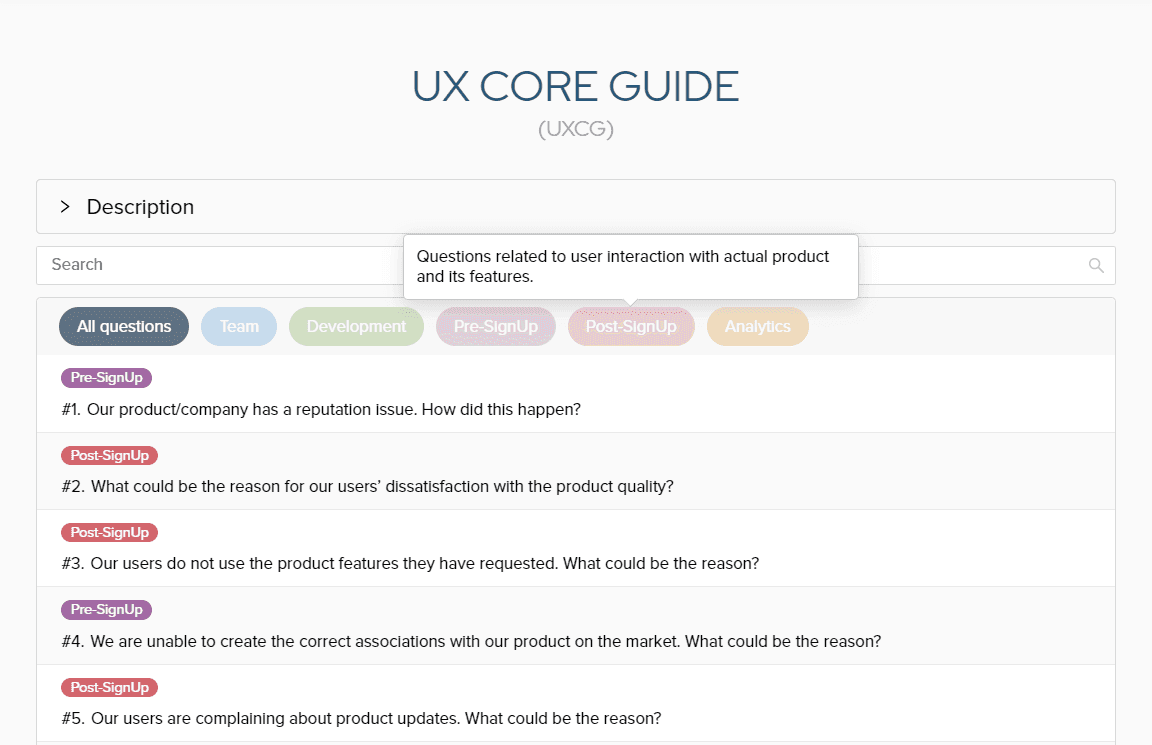Click the search magnifier icon
The height and width of the screenshot is (745, 1152).
coord(1096,265)
